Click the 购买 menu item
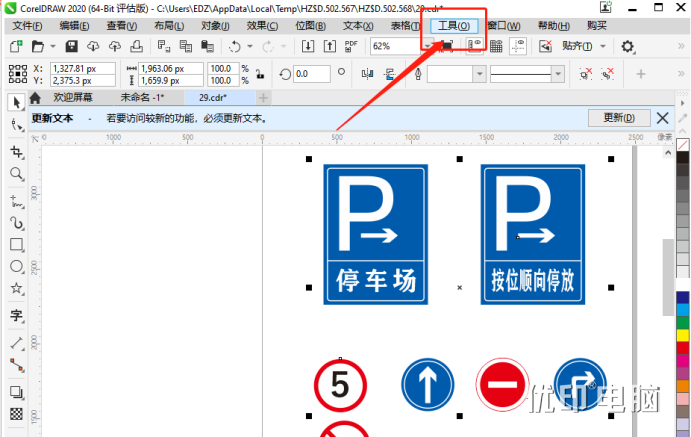Image resolution: width=691 pixels, height=437 pixels. pyautogui.click(x=597, y=26)
